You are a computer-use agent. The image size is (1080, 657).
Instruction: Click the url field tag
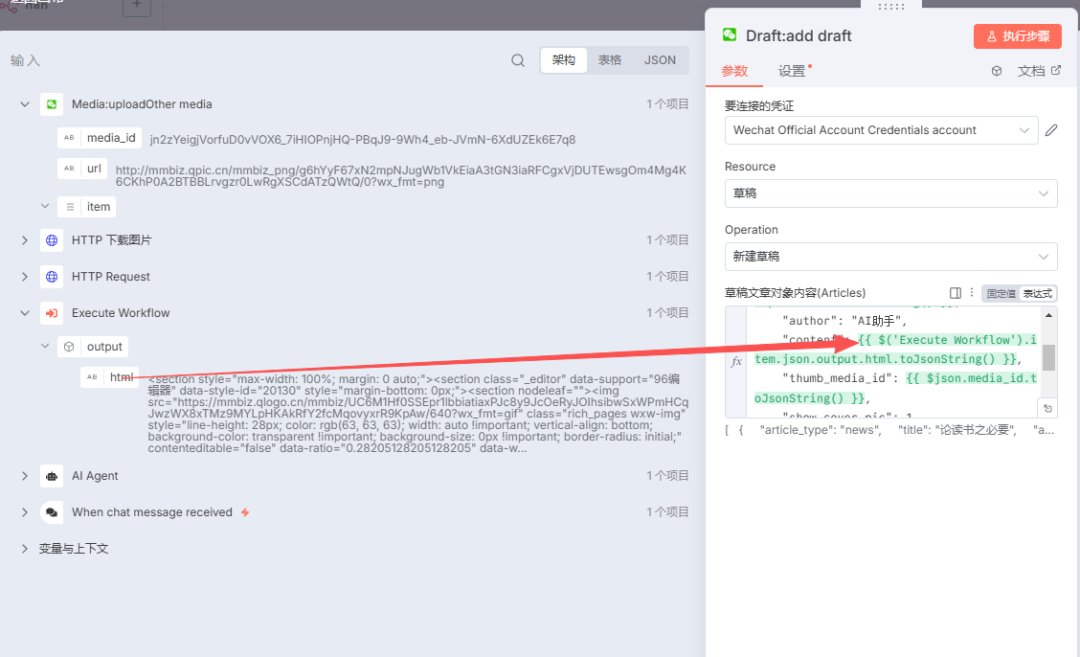coord(83,169)
